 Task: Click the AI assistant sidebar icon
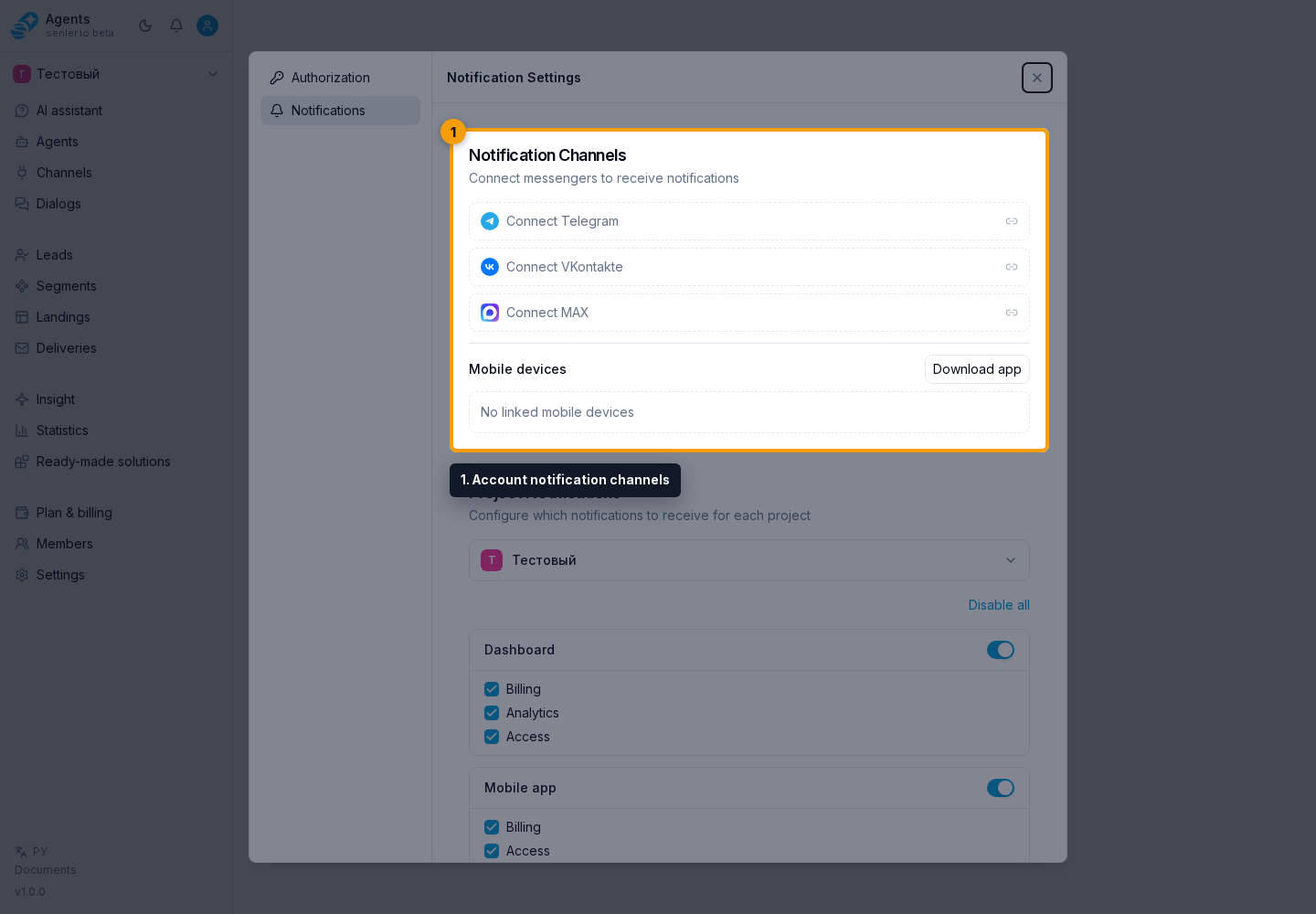pyautogui.click(x=22, y=111)
